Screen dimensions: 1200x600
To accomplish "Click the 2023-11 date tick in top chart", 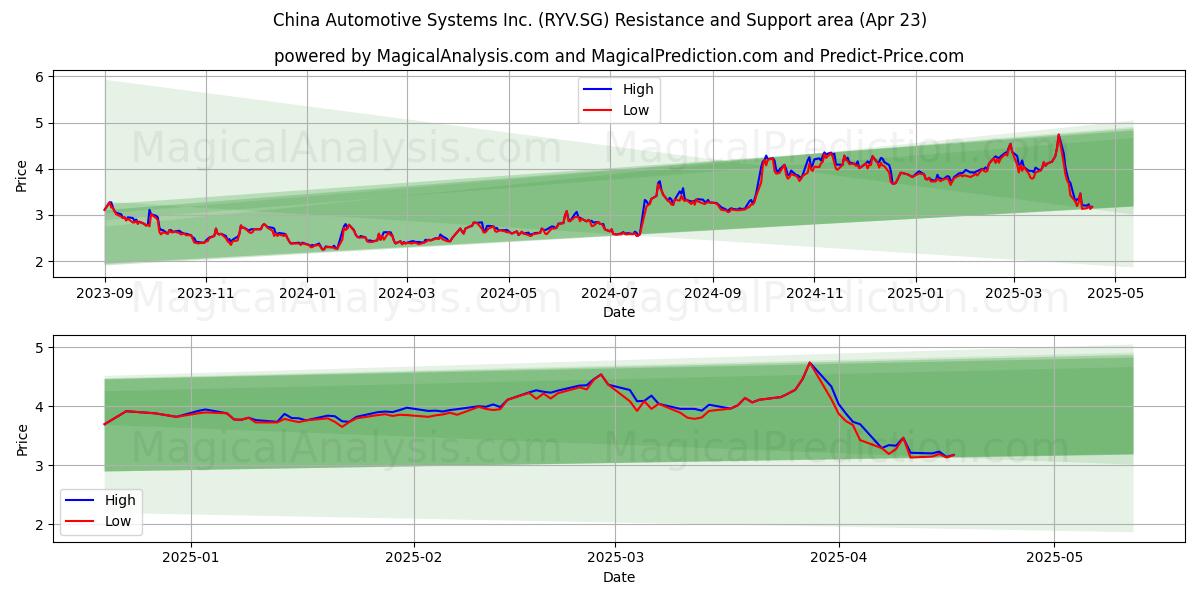I will point(206,294).
